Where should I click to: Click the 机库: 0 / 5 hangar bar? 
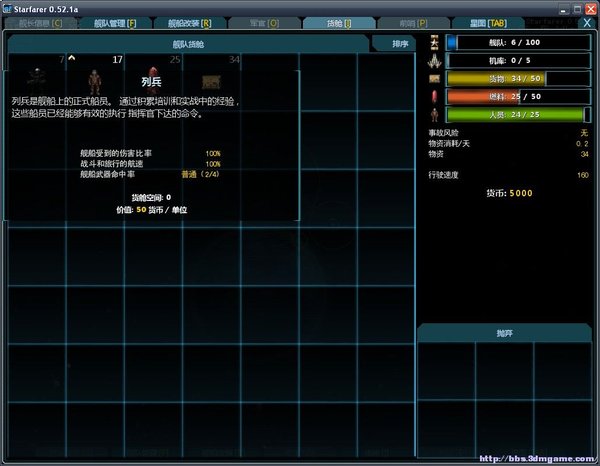coord(518,60)
